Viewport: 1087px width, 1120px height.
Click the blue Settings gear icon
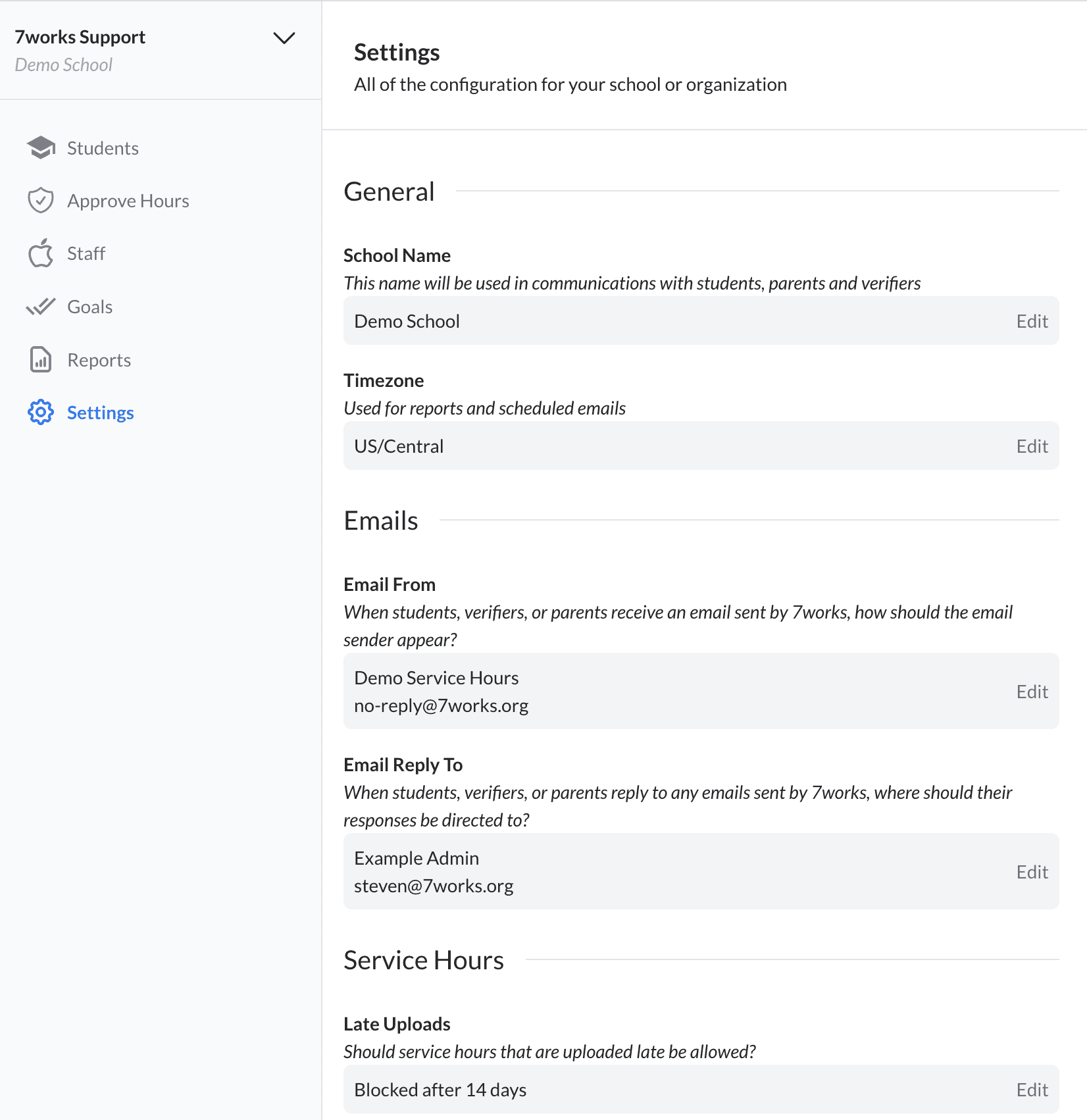(41, 413)
